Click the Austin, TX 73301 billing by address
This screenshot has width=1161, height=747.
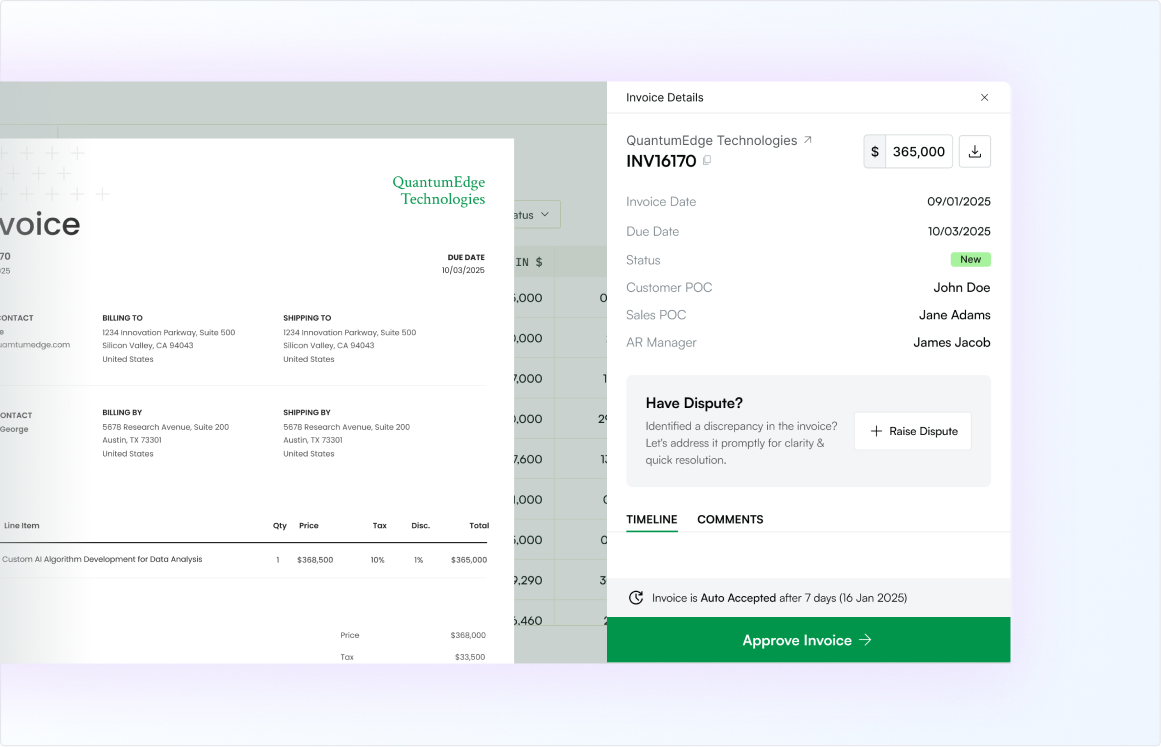pos(132,440)
